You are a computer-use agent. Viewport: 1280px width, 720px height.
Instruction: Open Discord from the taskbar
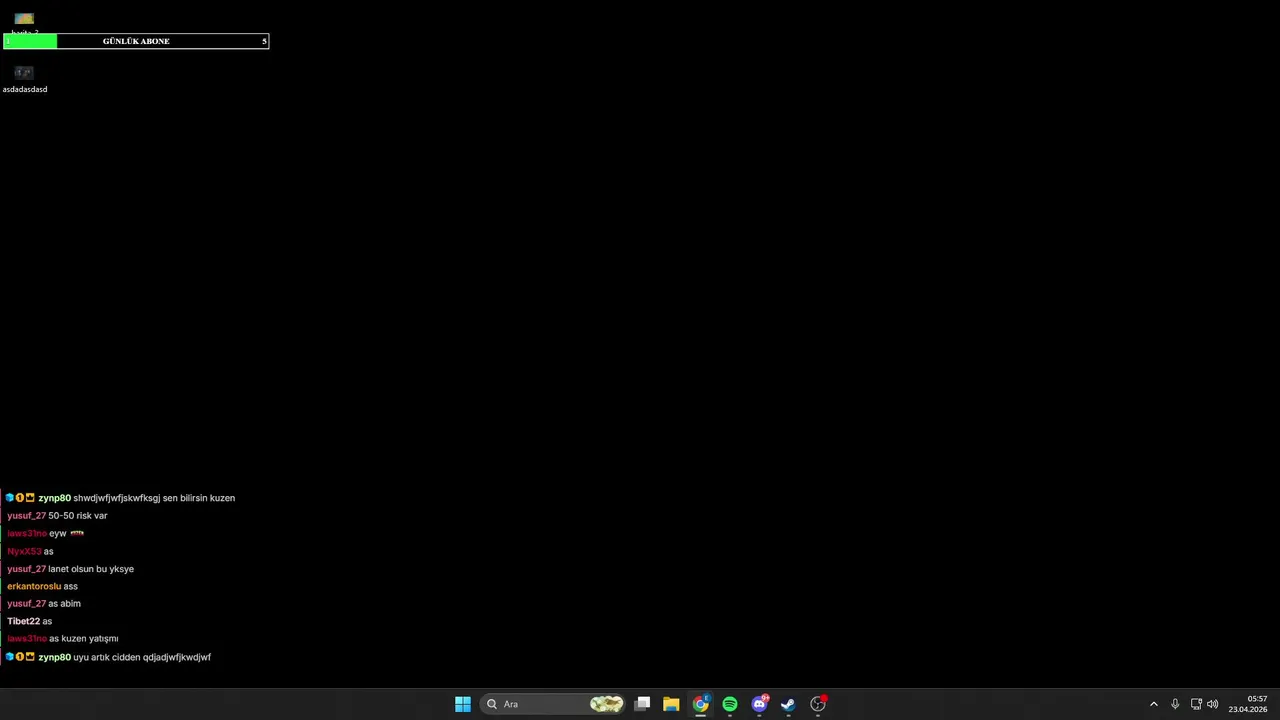click(x=759, y=704)
